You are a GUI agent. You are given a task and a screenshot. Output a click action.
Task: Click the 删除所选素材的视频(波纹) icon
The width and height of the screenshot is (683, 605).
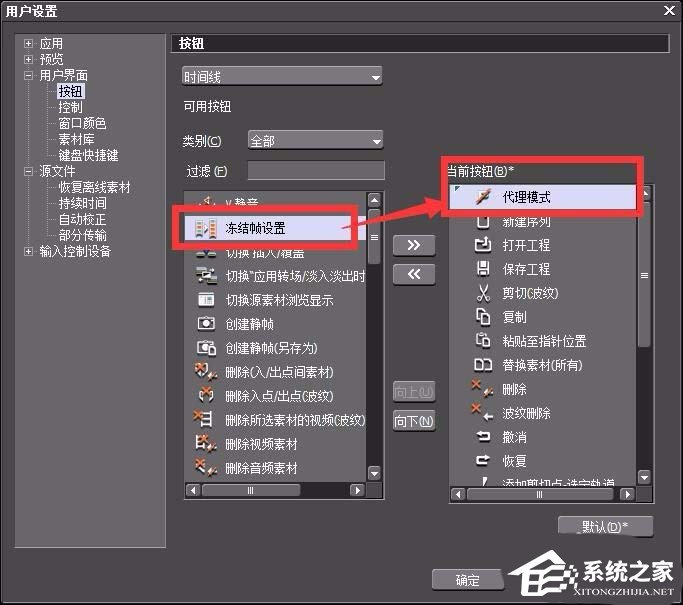[203, 419]
